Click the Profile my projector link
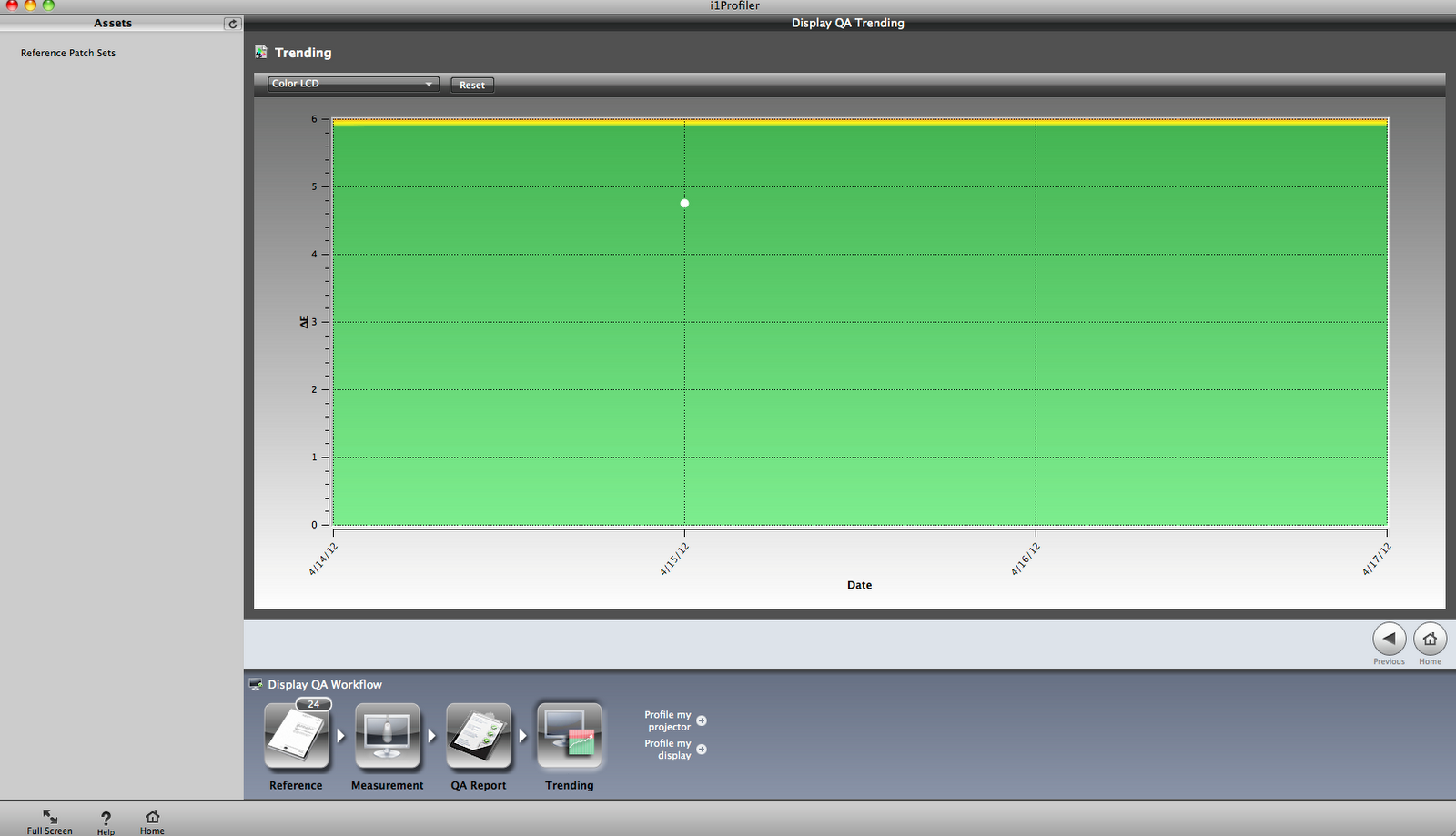This screenshot has height=836, width=1456. [x=669, y=720]
